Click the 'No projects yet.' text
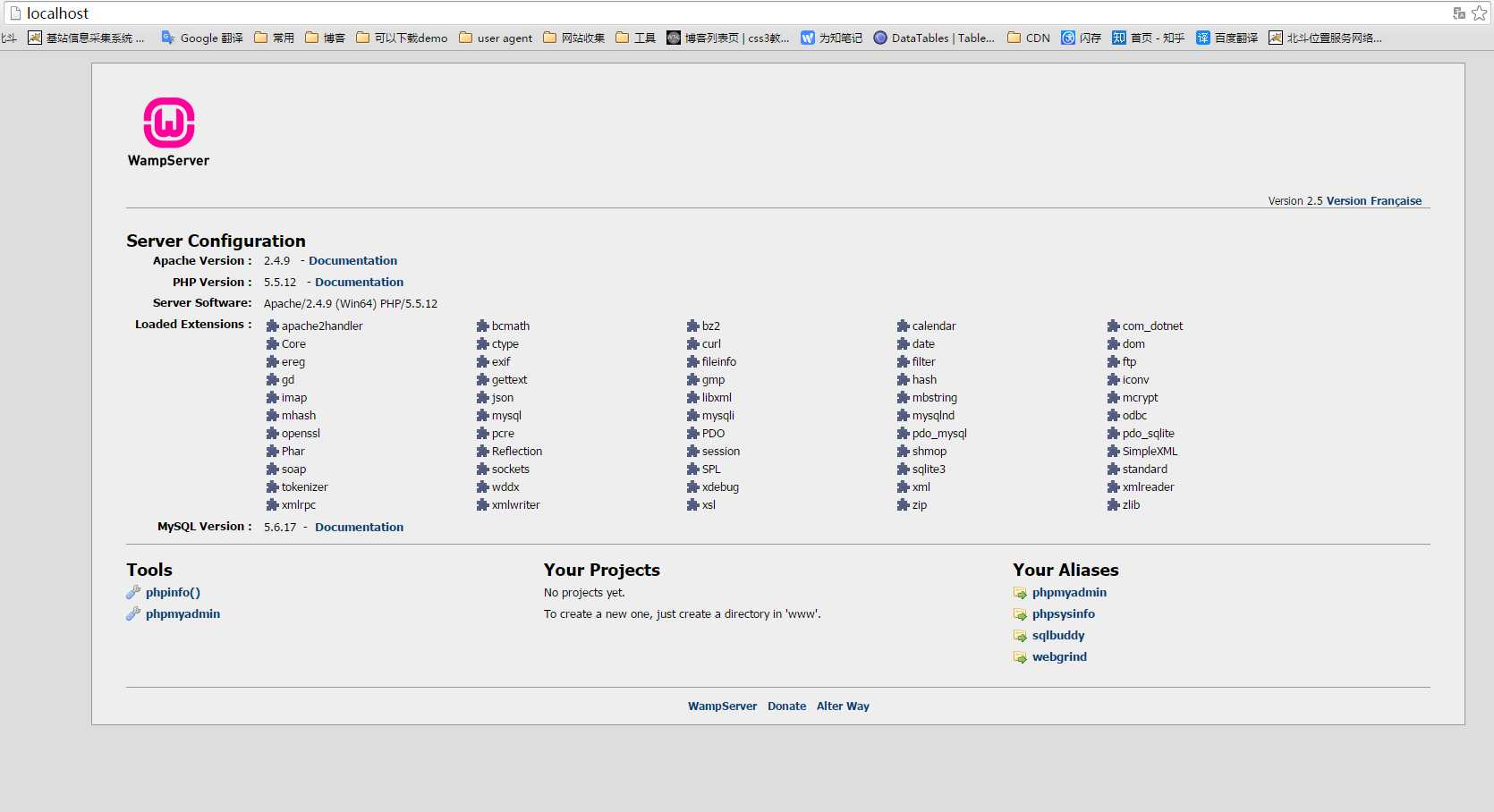The height and width of the screenshot is (812, 1494). (584, 592)
